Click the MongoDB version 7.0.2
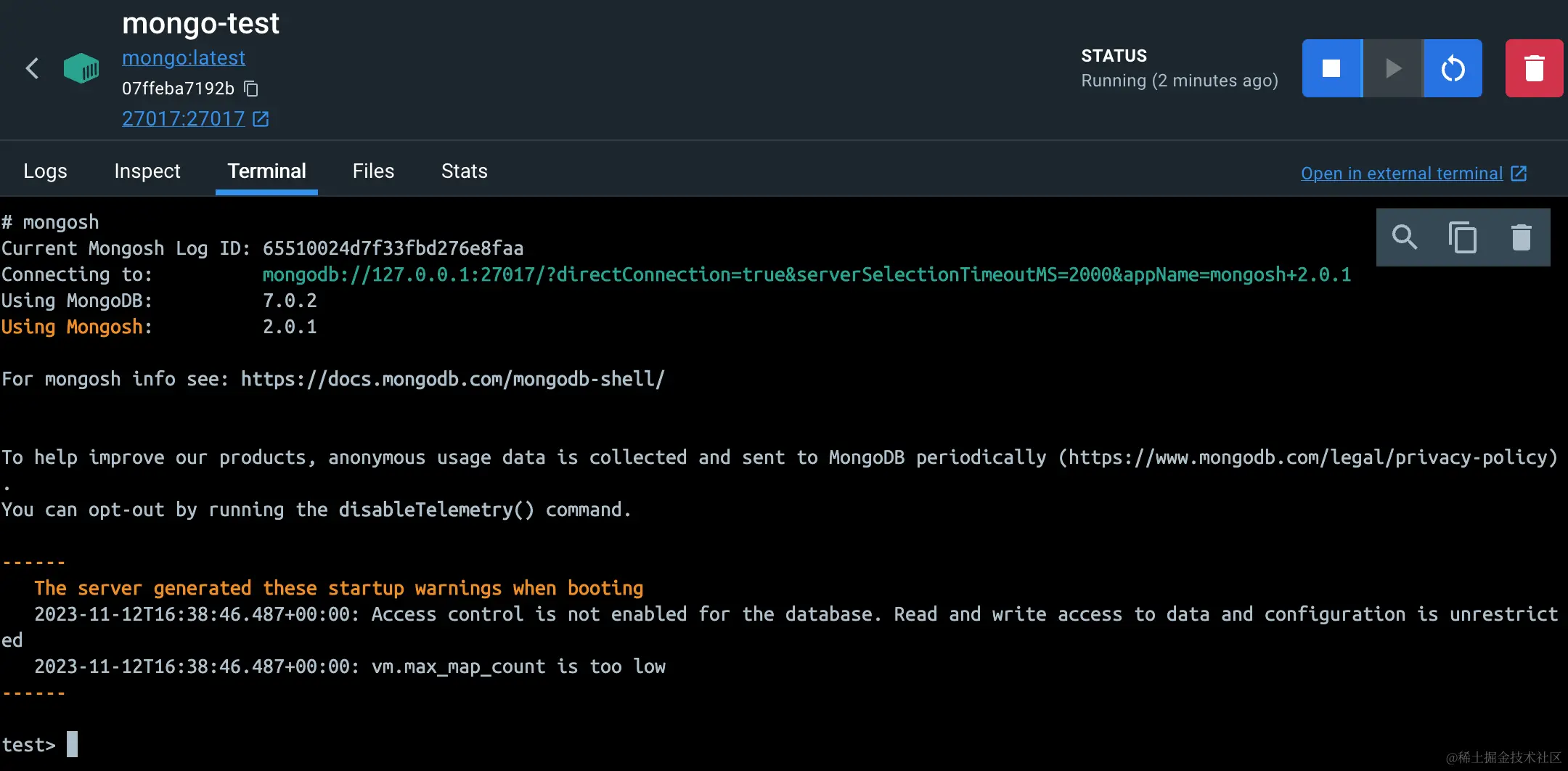Image resolution: width=1568 pixels, height=771 pixels. [290, 301]
